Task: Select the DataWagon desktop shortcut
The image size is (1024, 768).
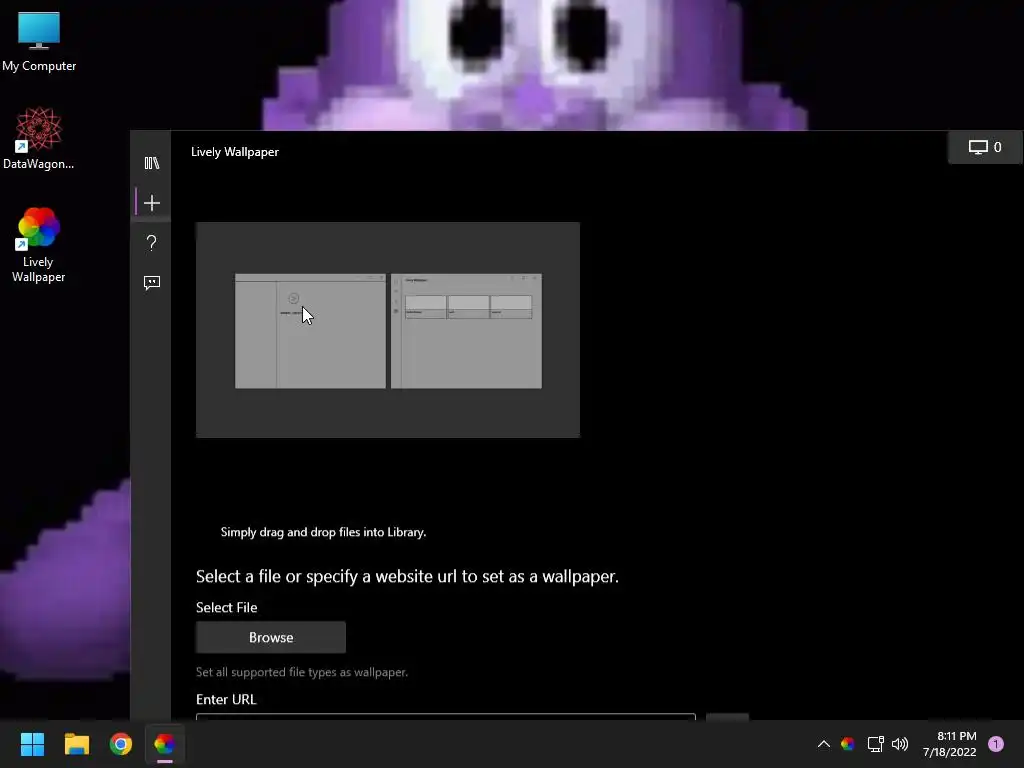Action: (x=39, y=138)
